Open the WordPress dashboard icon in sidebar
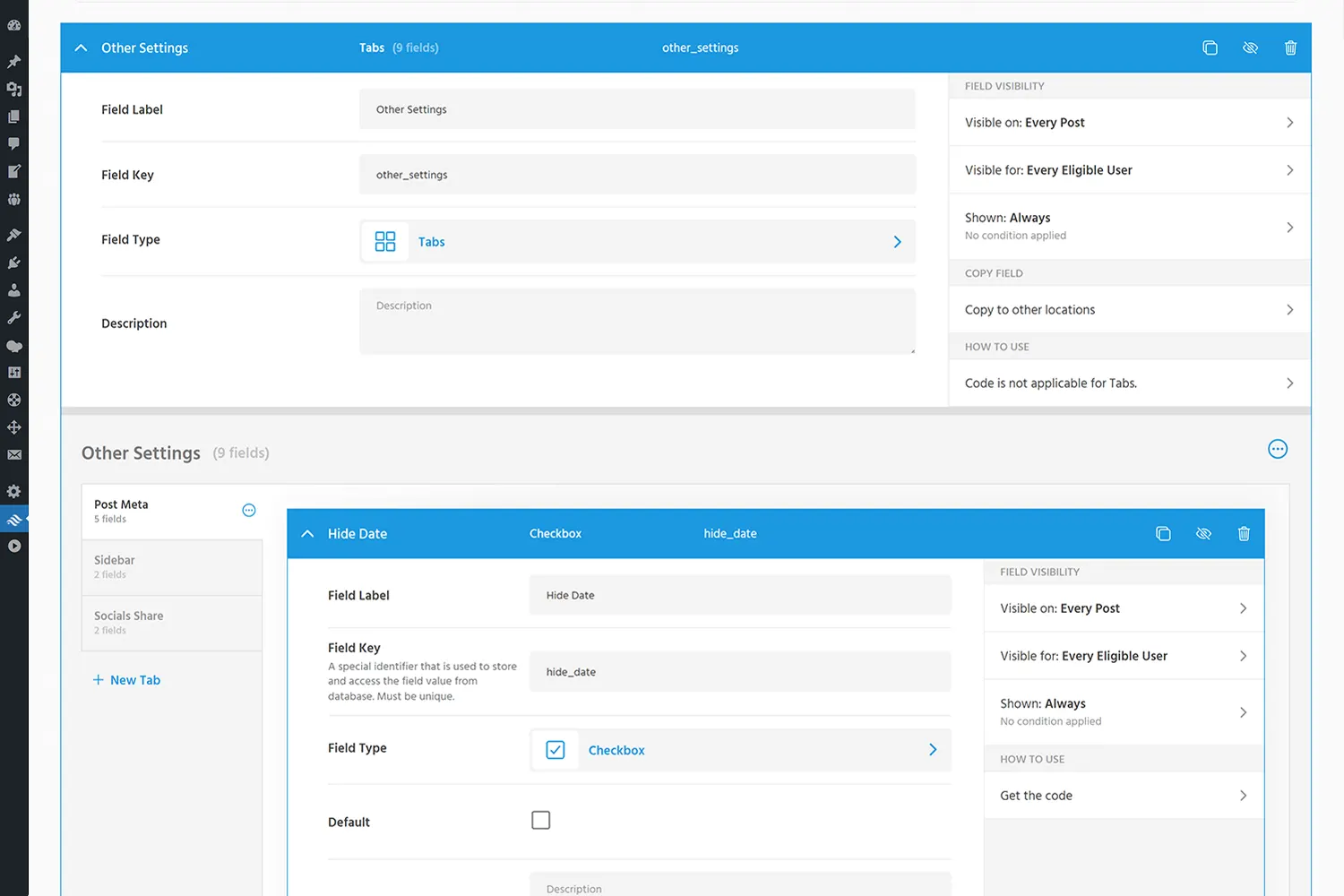1344x896 pixels. point(14,25)
